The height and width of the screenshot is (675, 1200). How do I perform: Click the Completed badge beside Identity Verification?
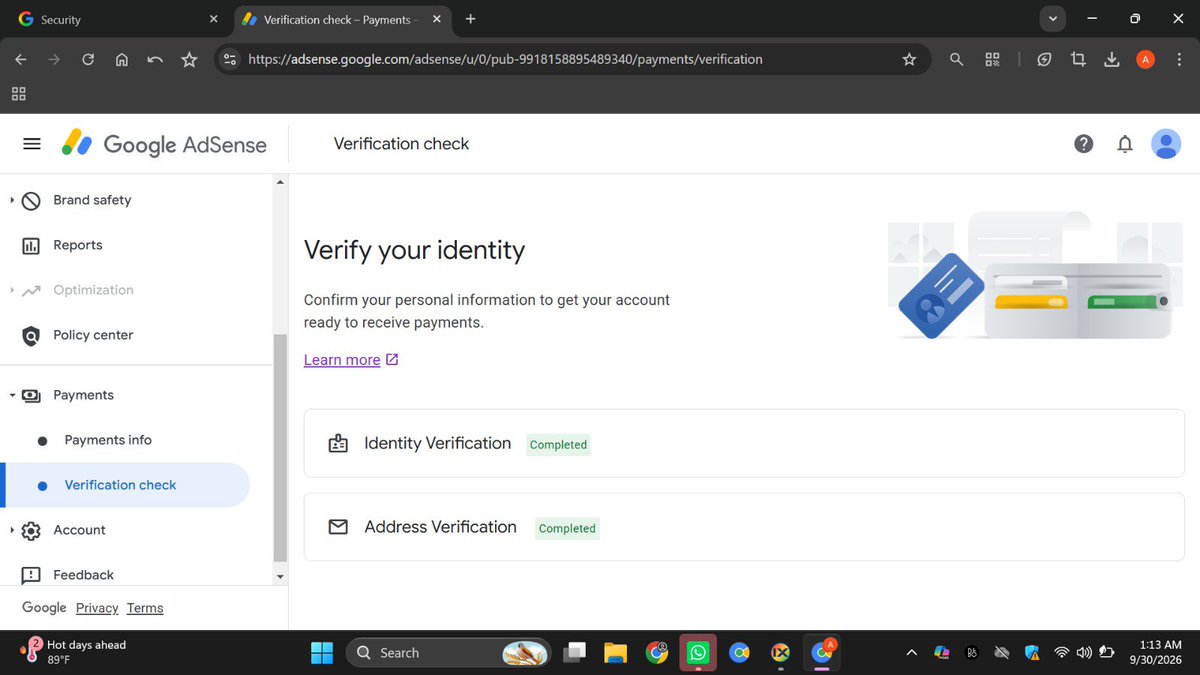[x=558, y=445]
